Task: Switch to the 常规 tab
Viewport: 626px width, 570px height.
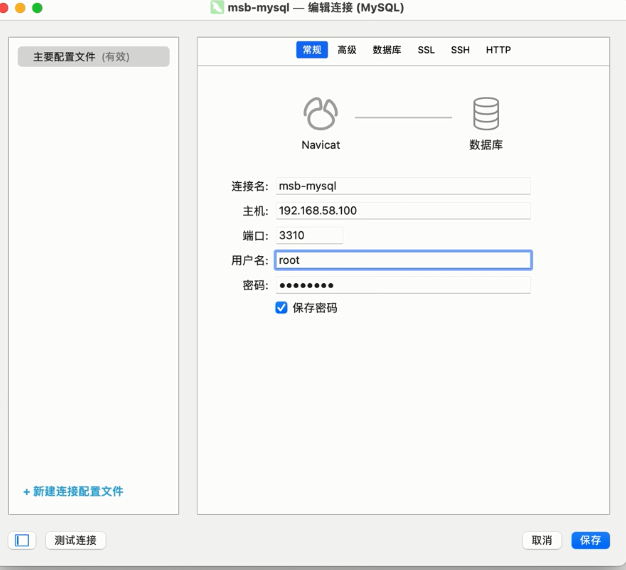Action: coord(312,50)
